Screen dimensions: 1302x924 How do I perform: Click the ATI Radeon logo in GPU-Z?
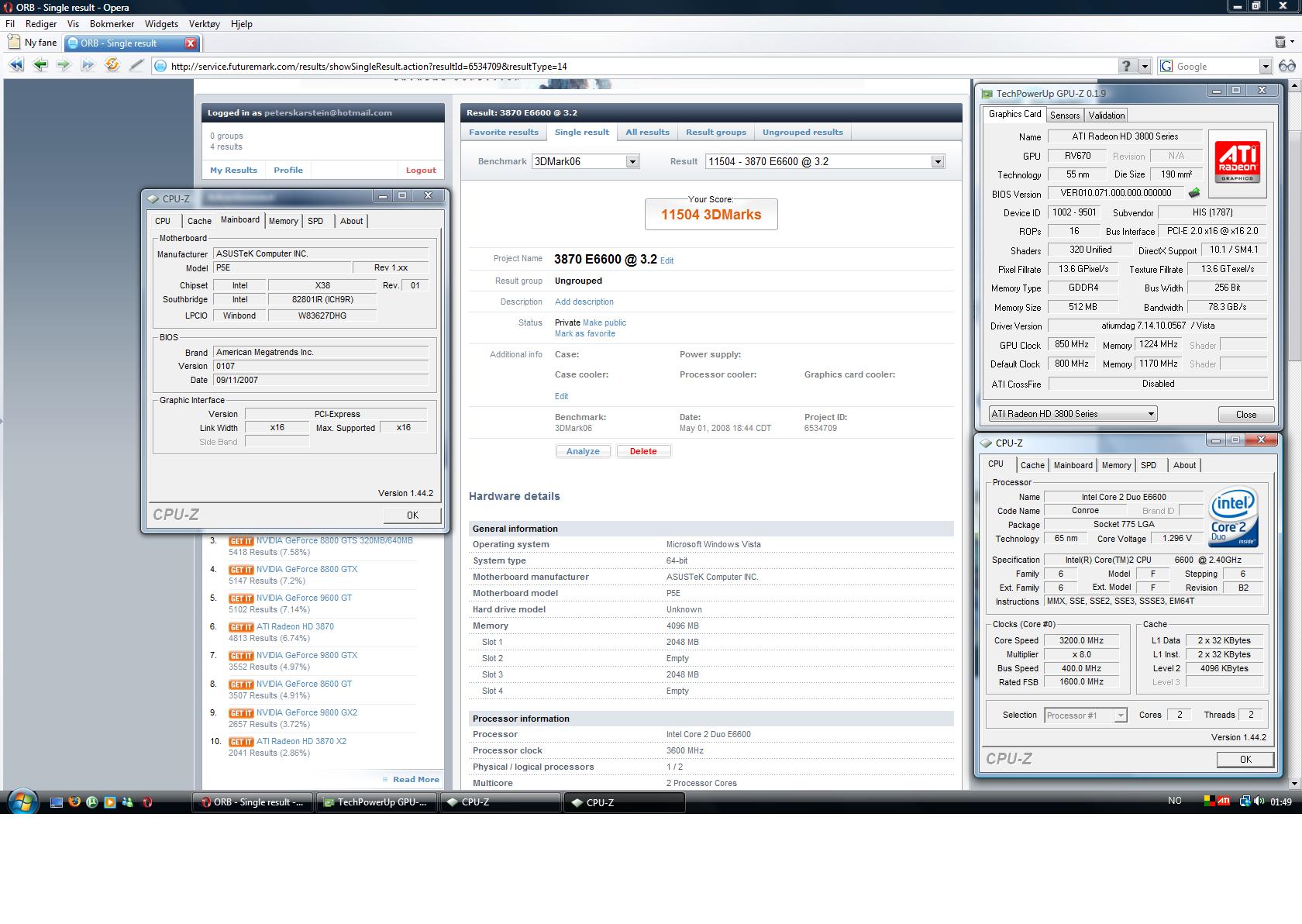coord(1236,161)
